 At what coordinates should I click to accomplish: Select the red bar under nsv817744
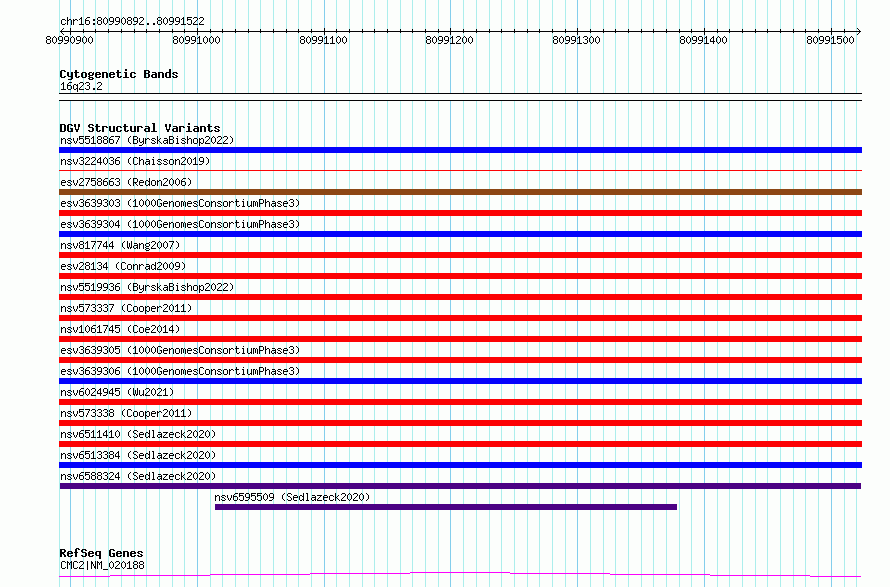[x=460, y=255]
